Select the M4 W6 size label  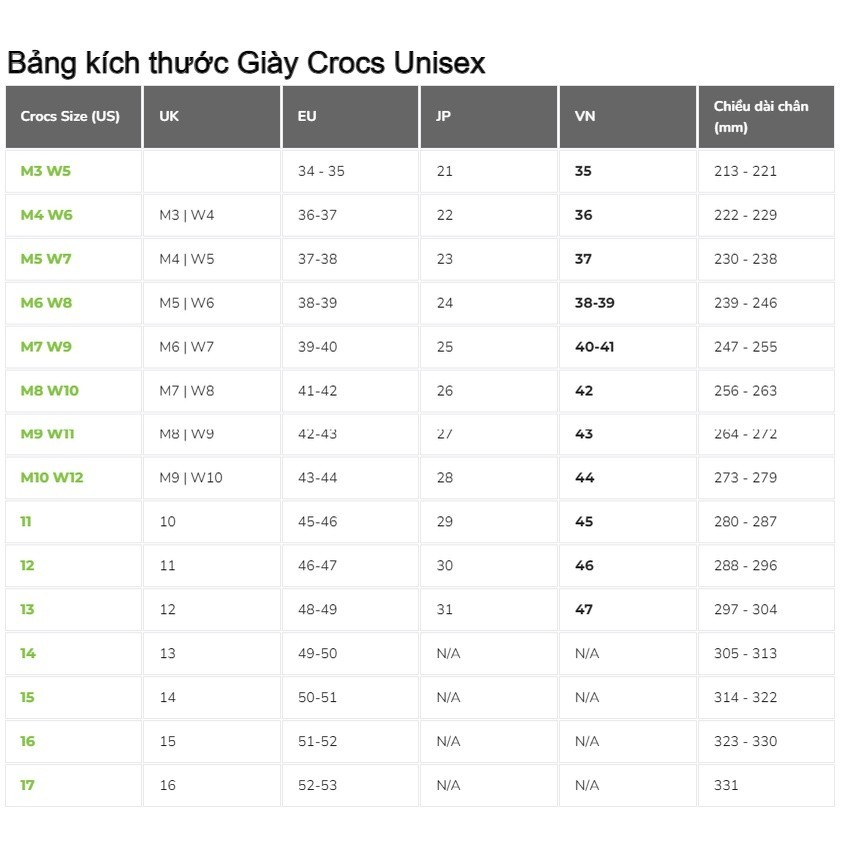point(46,215)
